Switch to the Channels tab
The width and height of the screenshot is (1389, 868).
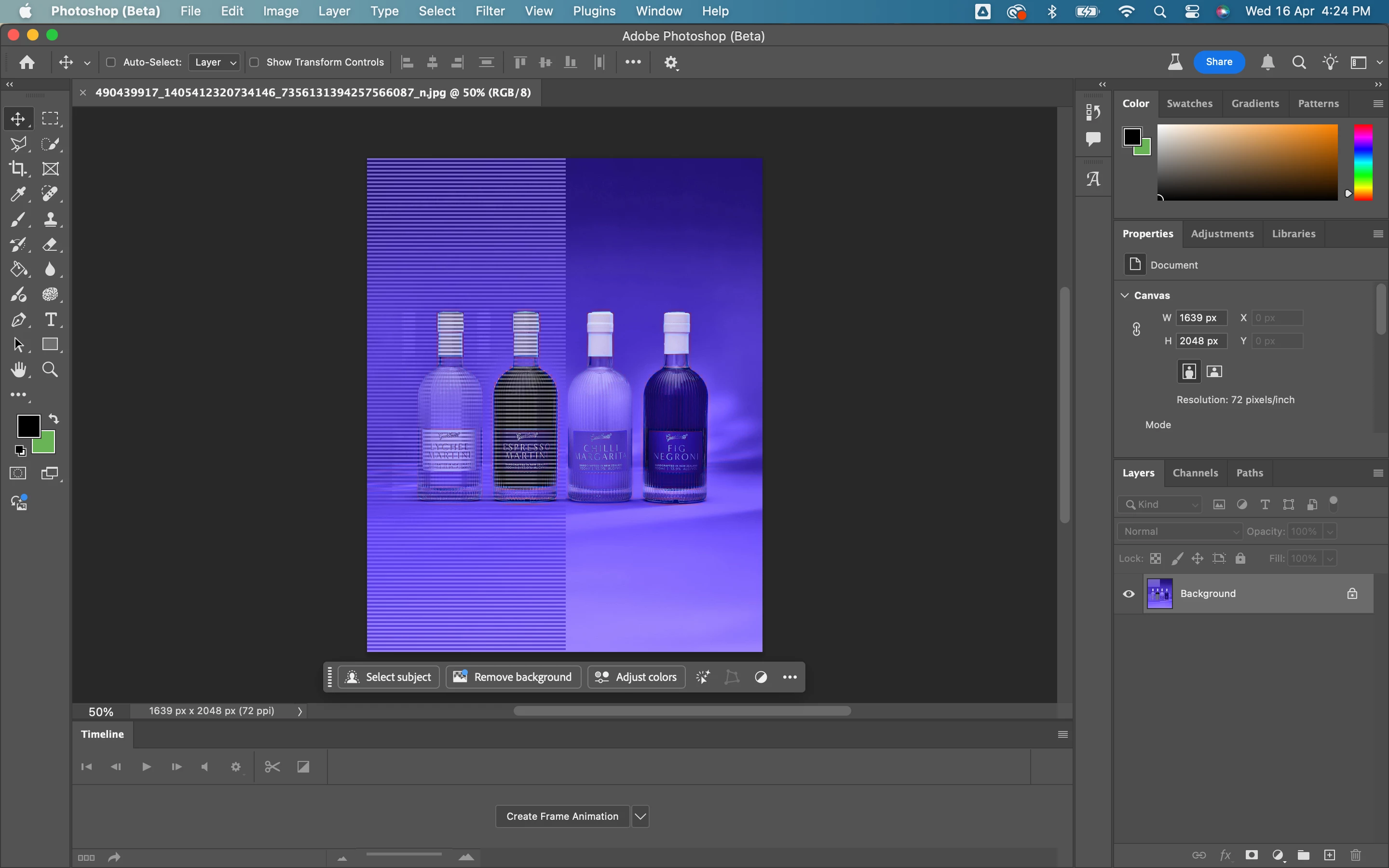pyautogui.click(x=1195, y=473)
